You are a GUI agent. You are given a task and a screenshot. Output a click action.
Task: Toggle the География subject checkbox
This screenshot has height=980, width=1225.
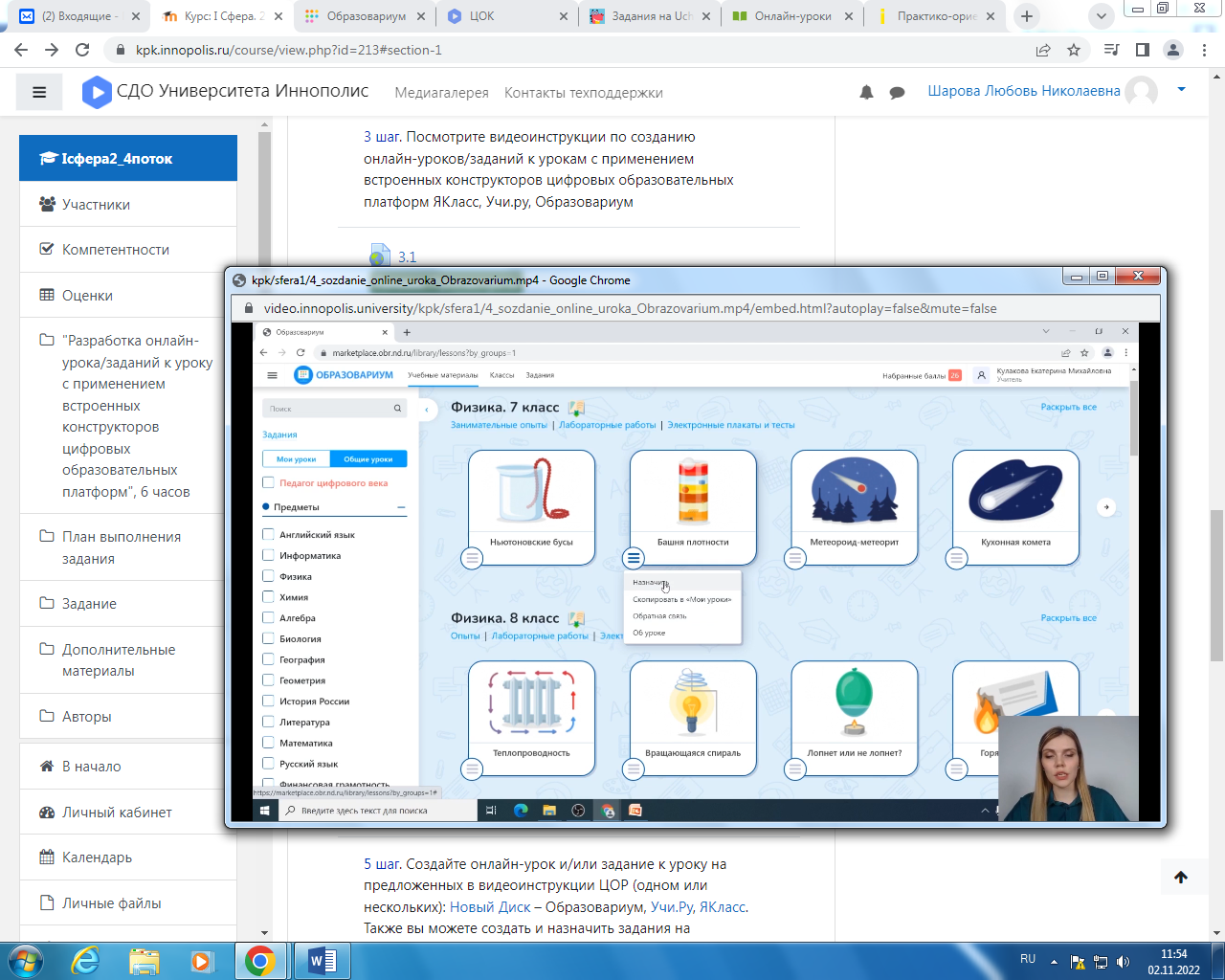[x=269, y=659]
